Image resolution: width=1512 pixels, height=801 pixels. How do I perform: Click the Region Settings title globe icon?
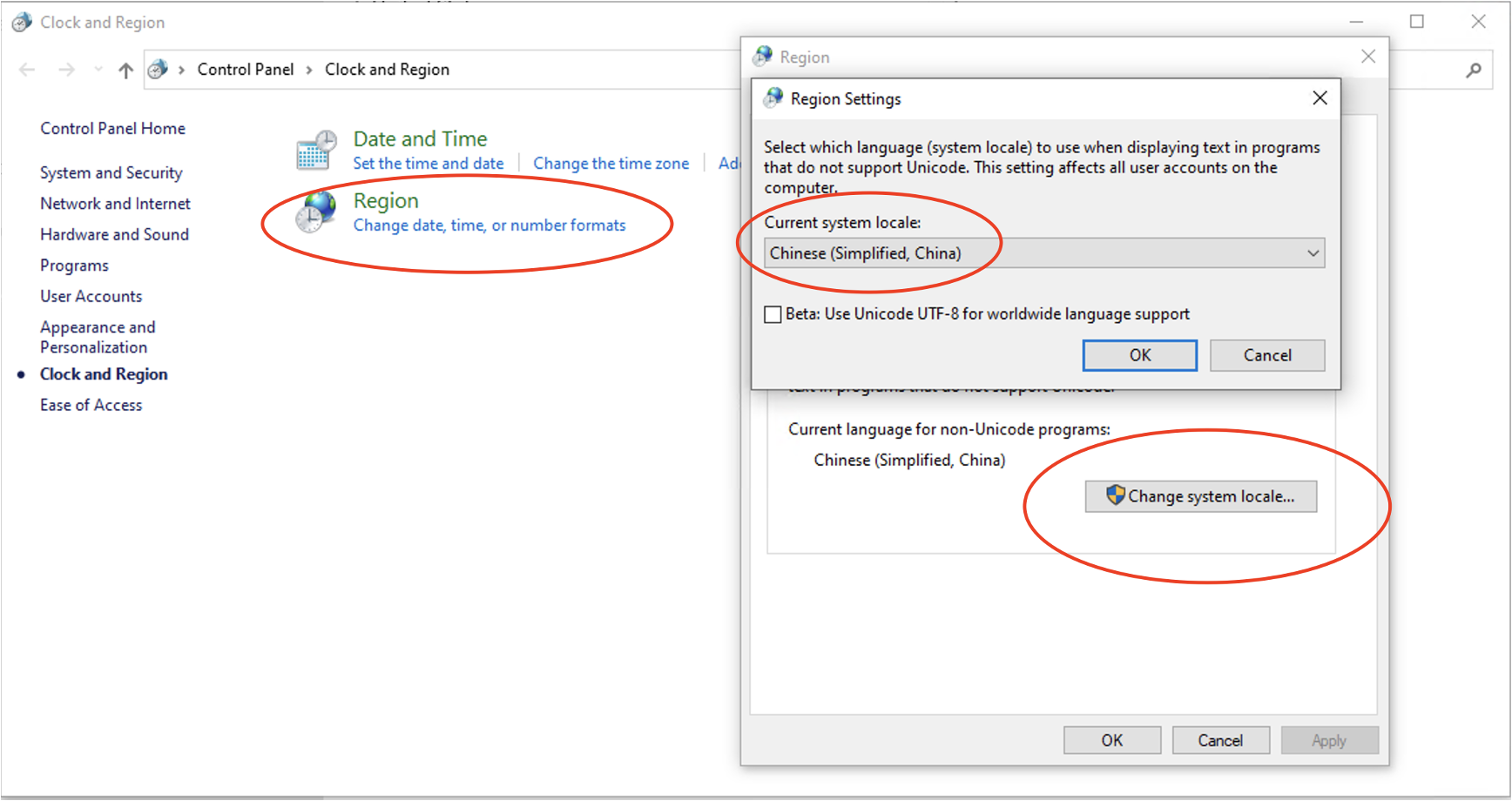pos(773,98)
